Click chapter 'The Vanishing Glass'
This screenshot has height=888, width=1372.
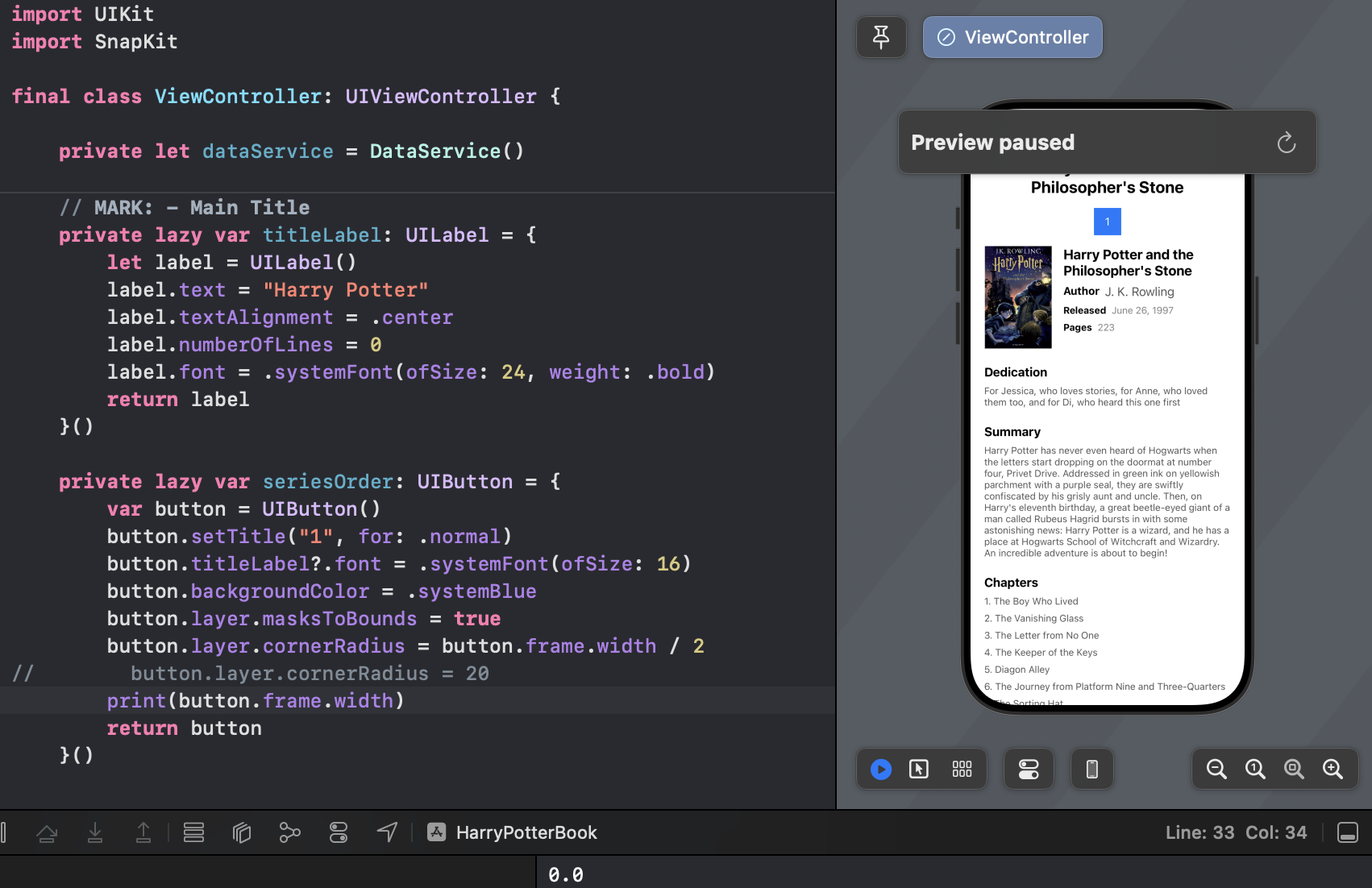[1033, 618]
